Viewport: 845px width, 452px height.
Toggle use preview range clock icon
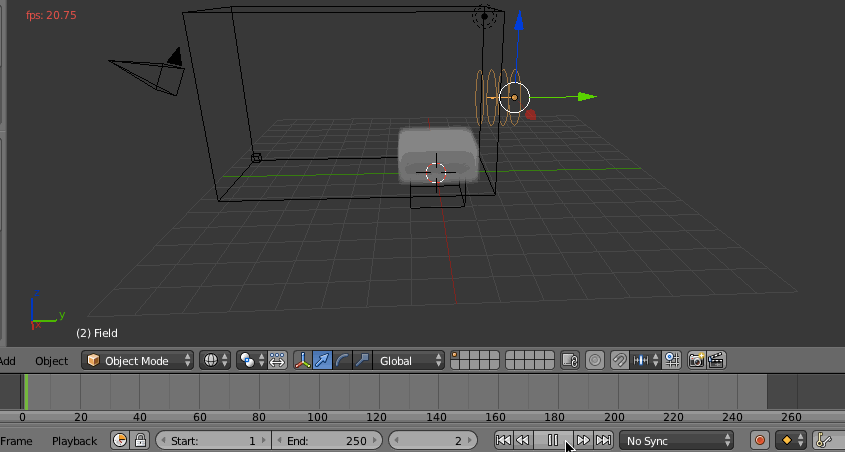click(x=120, y=440)
